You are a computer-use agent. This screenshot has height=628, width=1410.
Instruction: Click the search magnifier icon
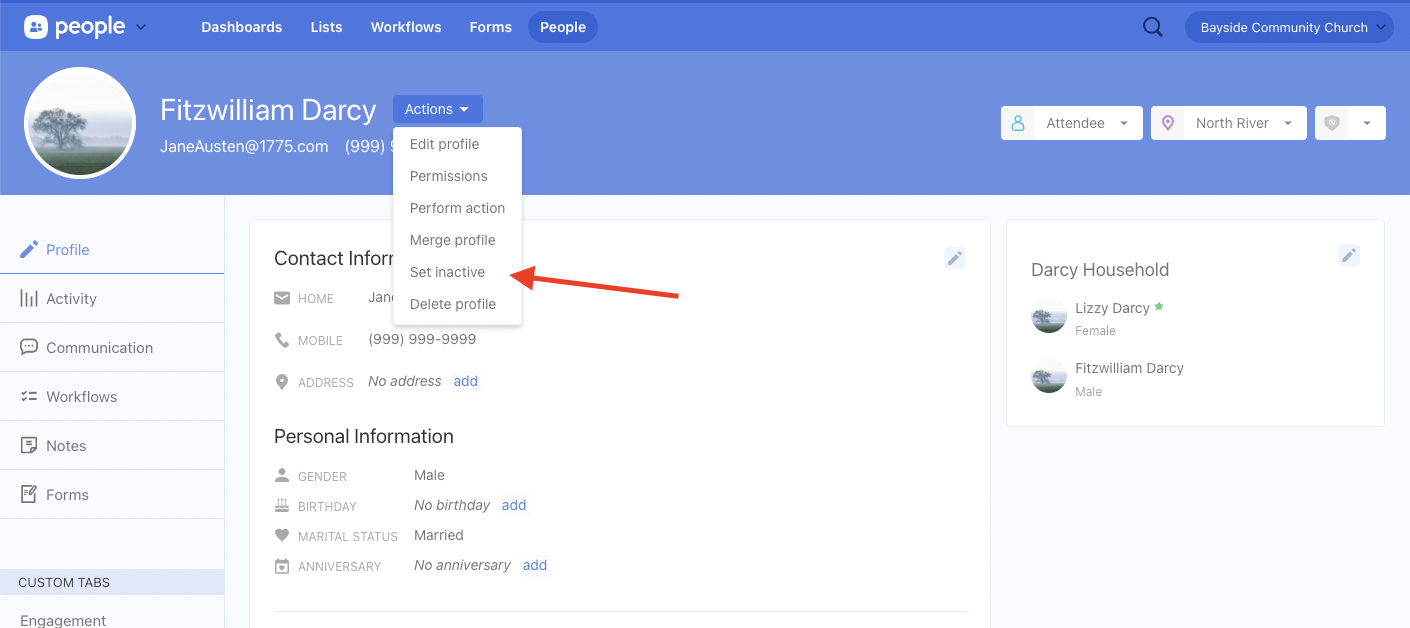pyautogui.click(x=1152, y=27)
